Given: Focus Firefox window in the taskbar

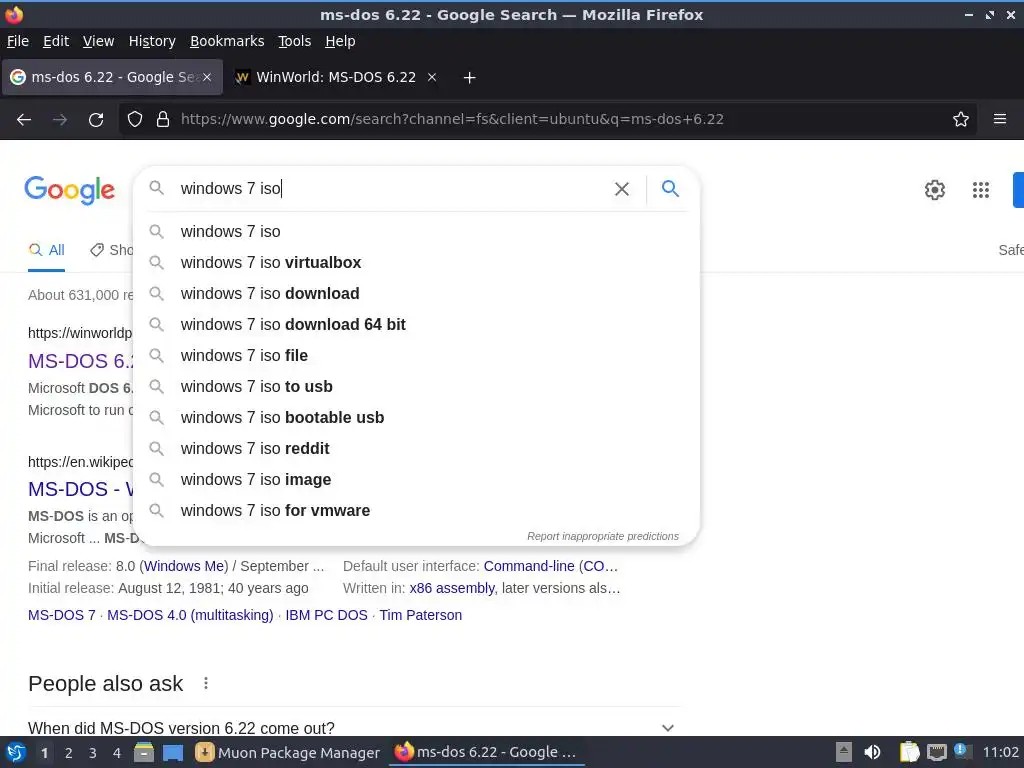Looking at the screenshot, I should (x=487, y=752).
